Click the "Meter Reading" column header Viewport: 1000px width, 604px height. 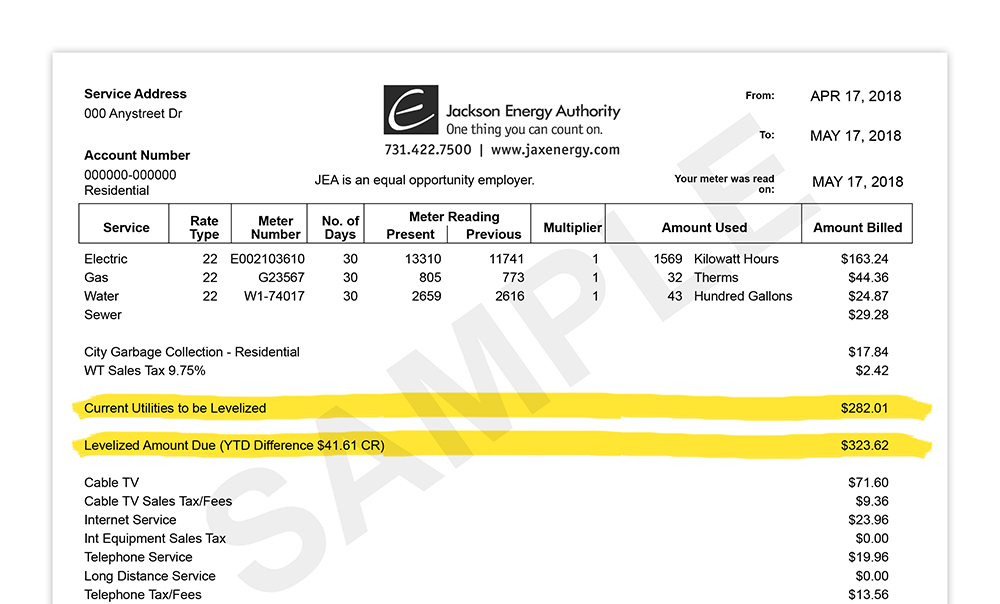(x=454, y=217)
